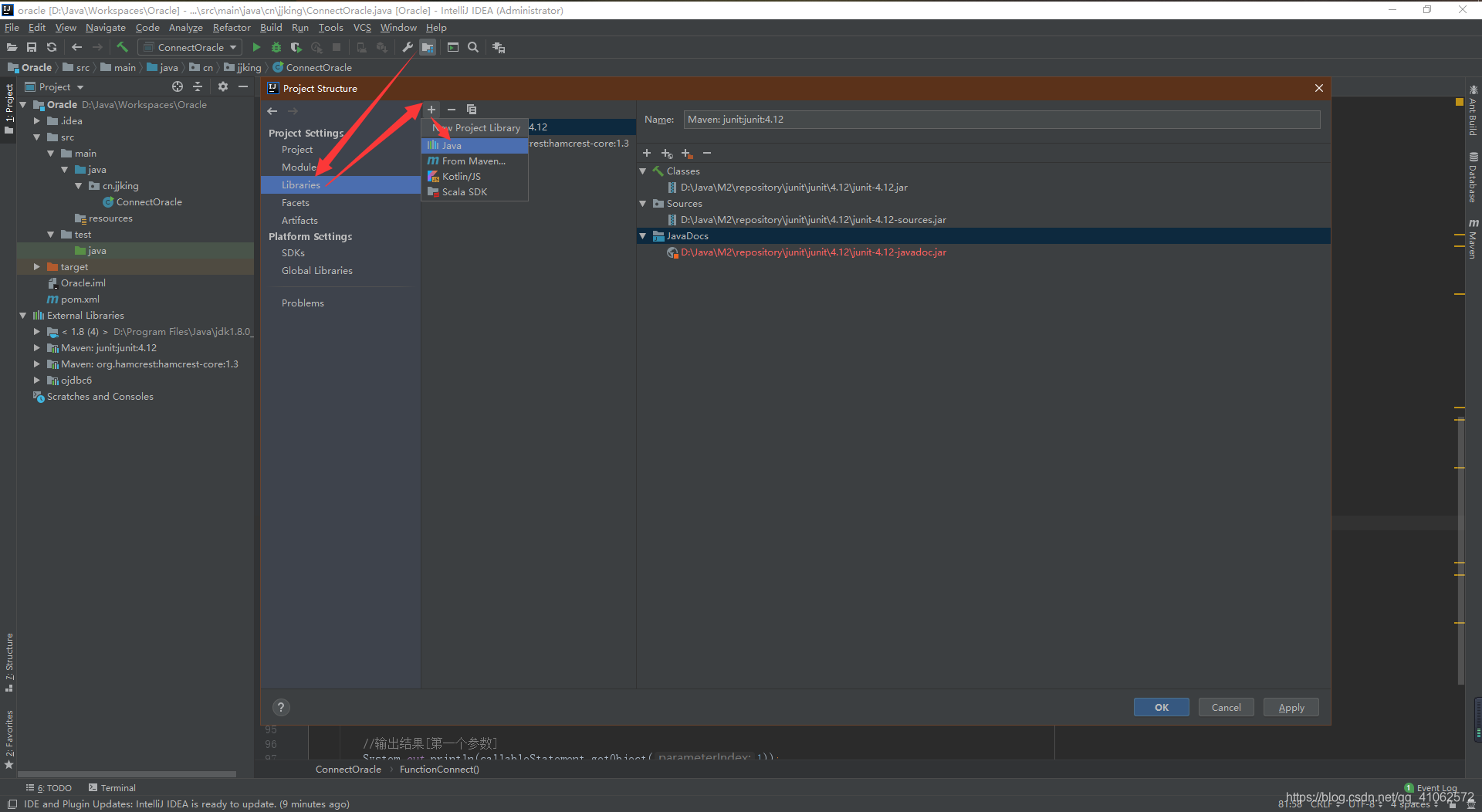Collapse the Sources node

tap(643, 203)
